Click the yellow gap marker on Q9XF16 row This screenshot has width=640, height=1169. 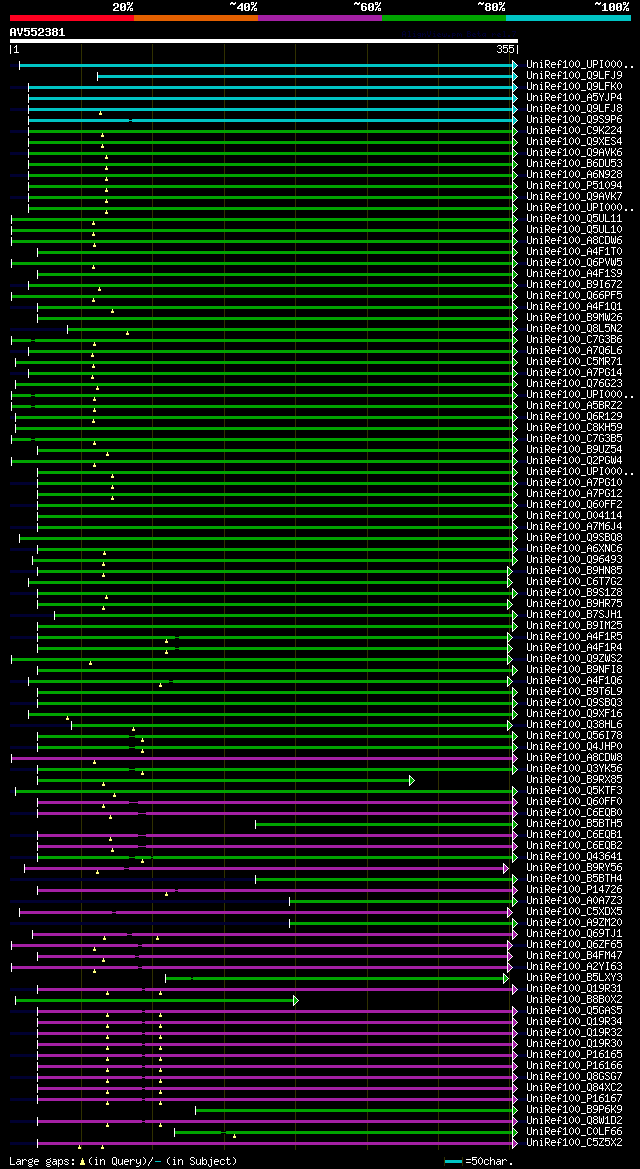[68, 718]
